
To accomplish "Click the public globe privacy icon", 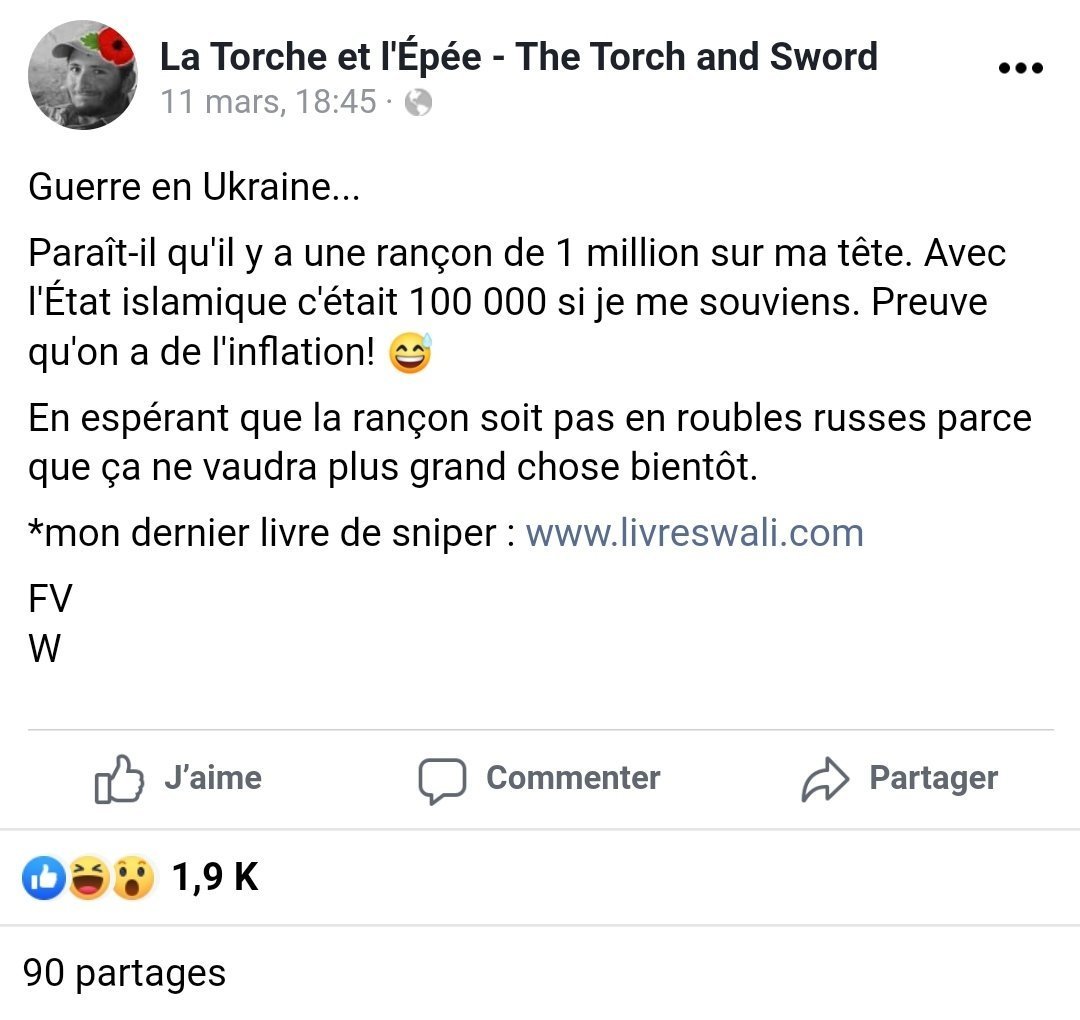I will (418, 103).
